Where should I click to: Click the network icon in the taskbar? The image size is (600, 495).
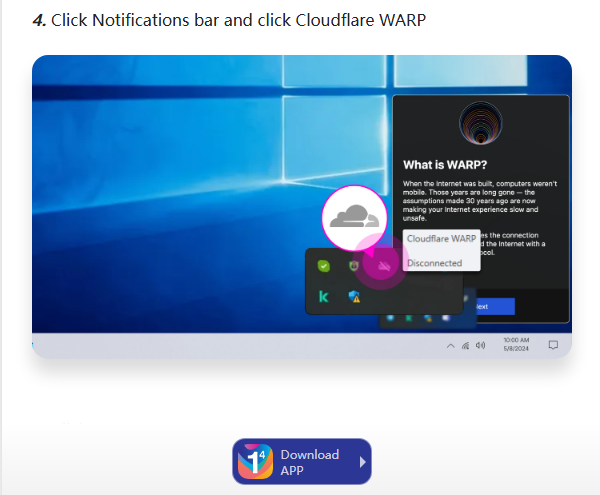465,346
